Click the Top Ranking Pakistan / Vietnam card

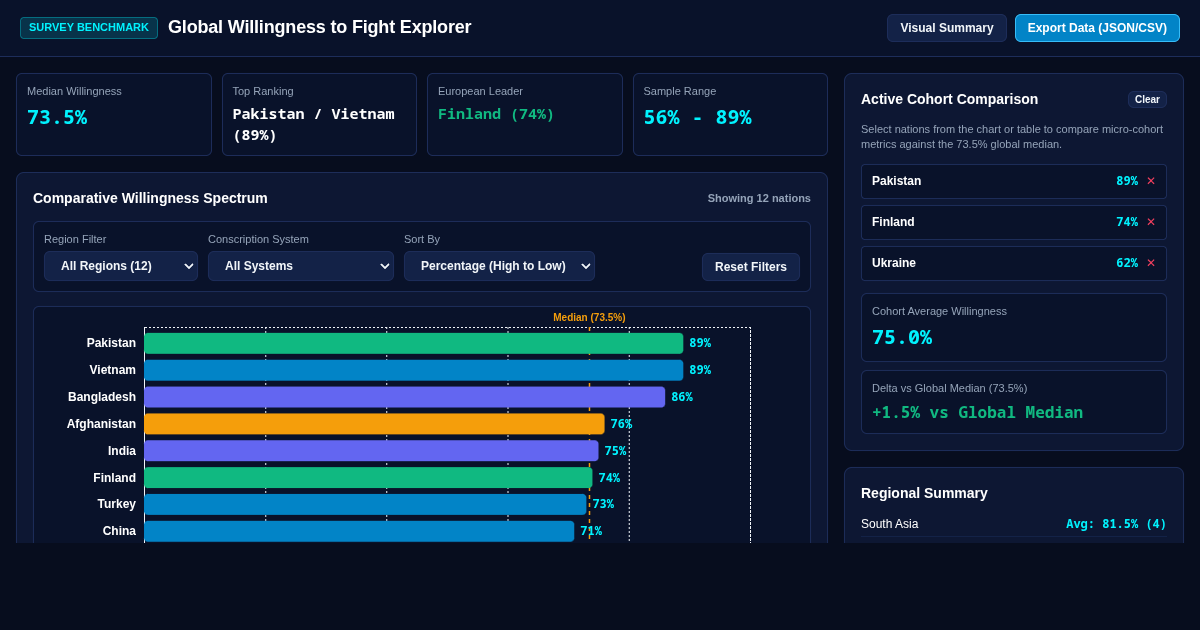tap(319, 114)
